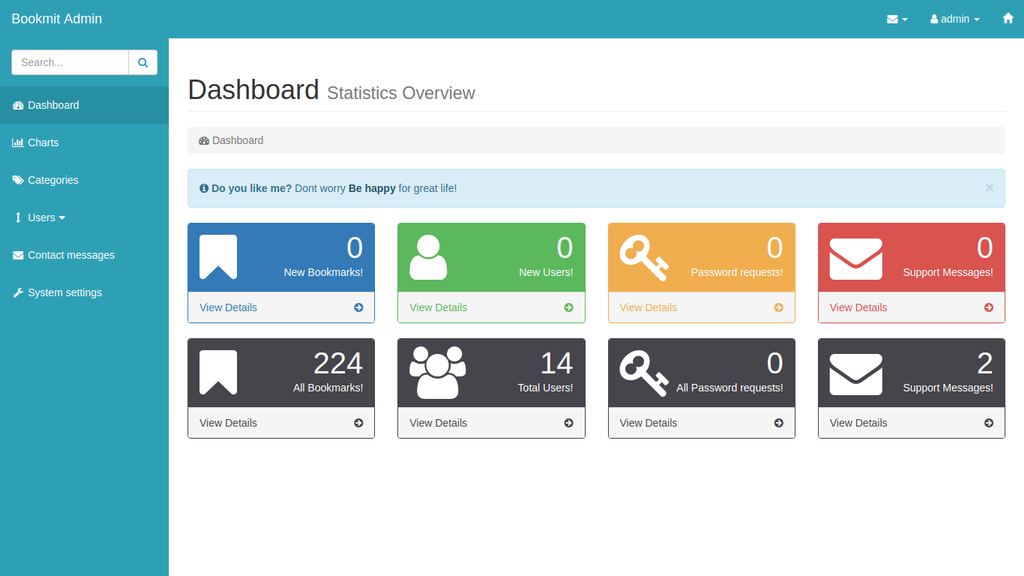Click the home icon in top bar

(1008, 18)
